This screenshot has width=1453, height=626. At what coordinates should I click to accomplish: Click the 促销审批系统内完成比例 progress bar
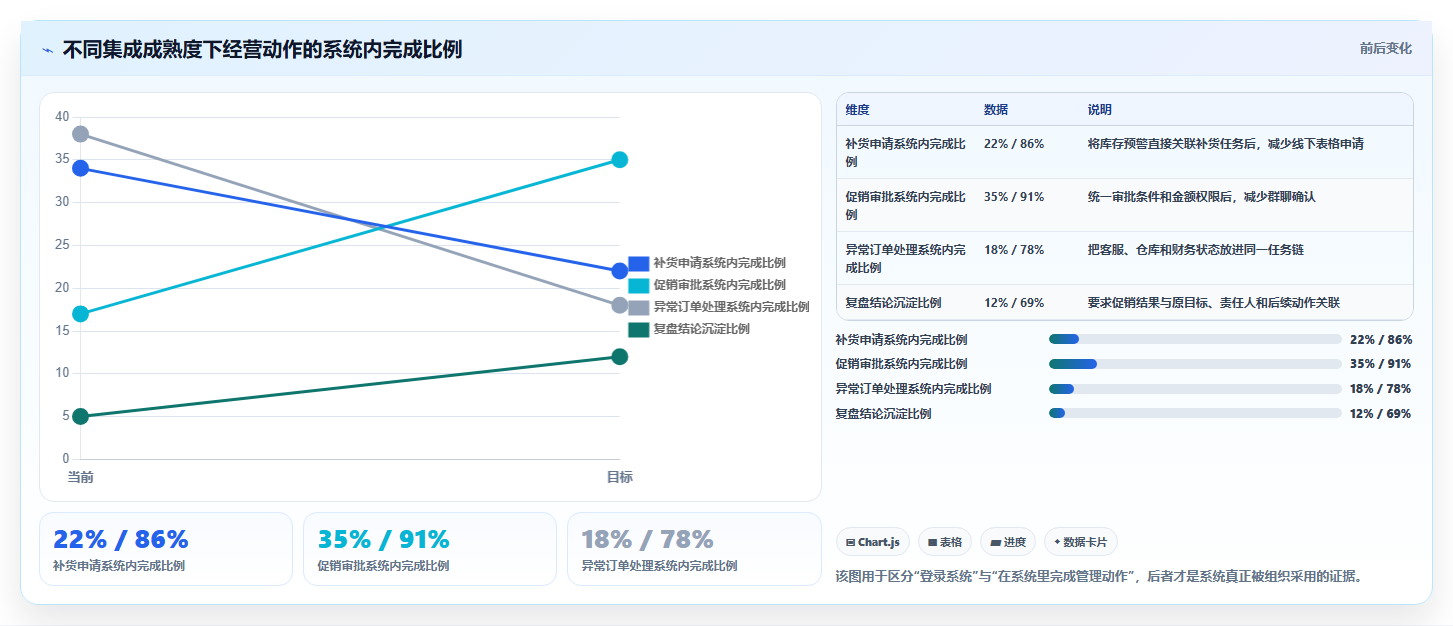[1195, 364]
